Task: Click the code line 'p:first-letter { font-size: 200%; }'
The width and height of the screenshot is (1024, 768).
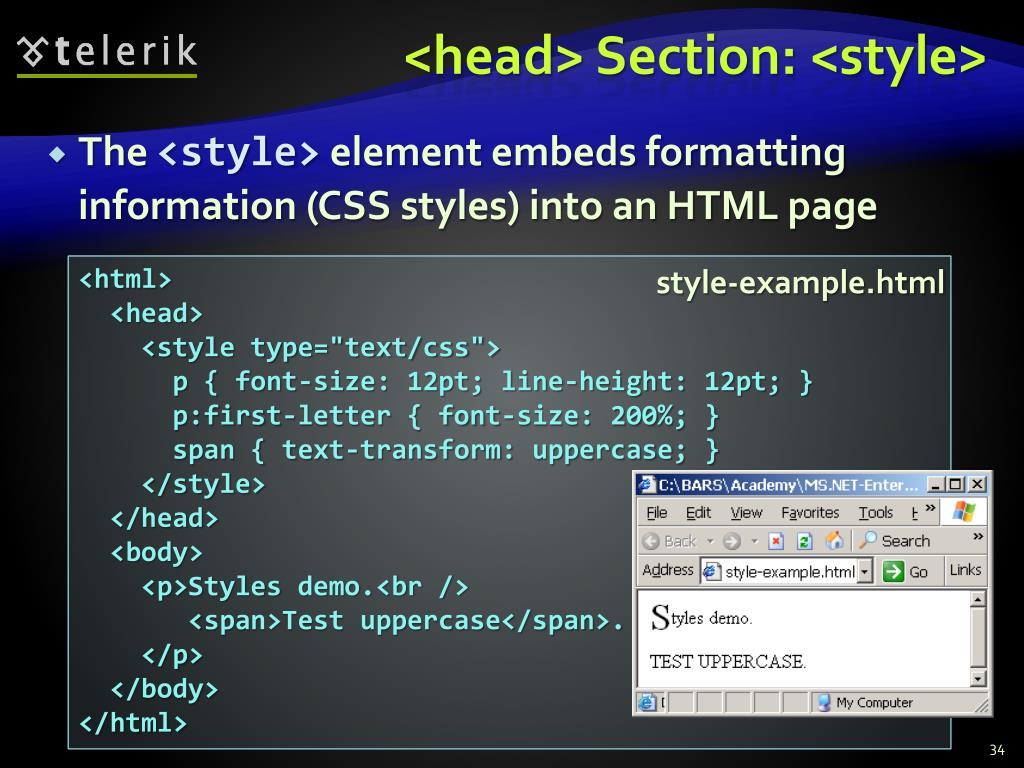Action: point(445,416)
